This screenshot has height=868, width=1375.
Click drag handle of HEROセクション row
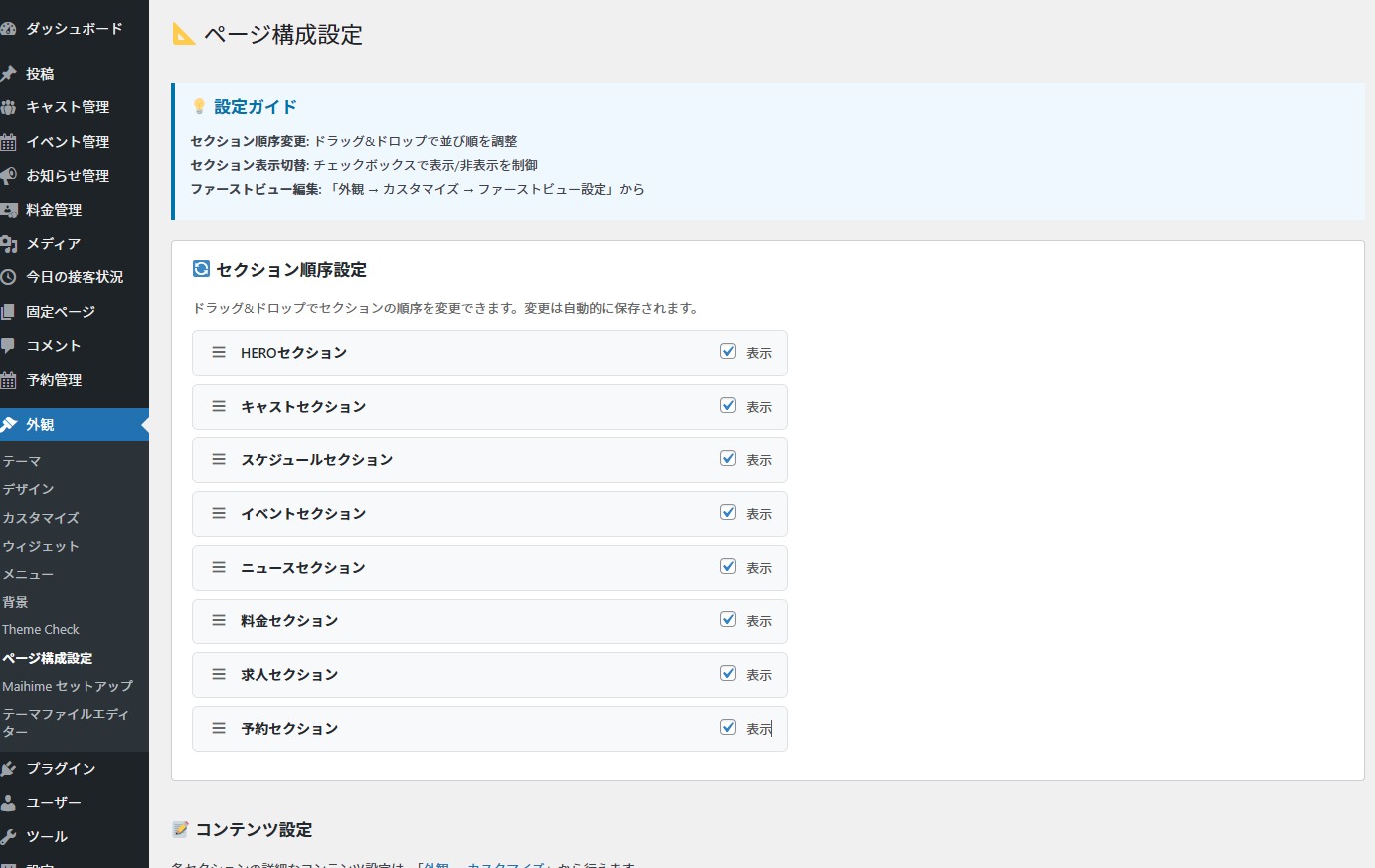coord(219,352)
